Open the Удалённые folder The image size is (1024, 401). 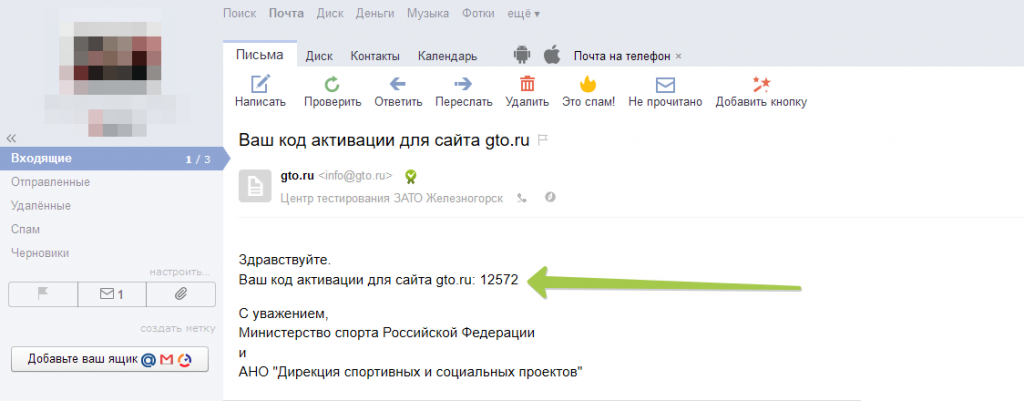click(40, 206)
